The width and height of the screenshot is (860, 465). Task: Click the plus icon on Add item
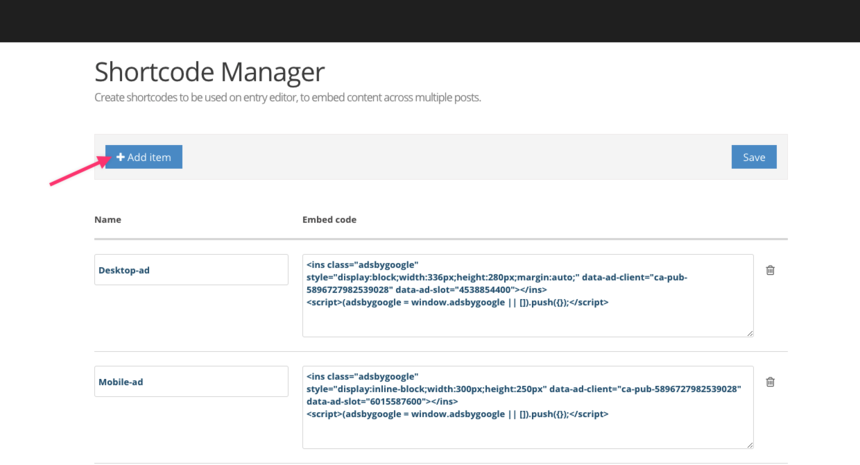pyautogui.click(x=120, y=157)
